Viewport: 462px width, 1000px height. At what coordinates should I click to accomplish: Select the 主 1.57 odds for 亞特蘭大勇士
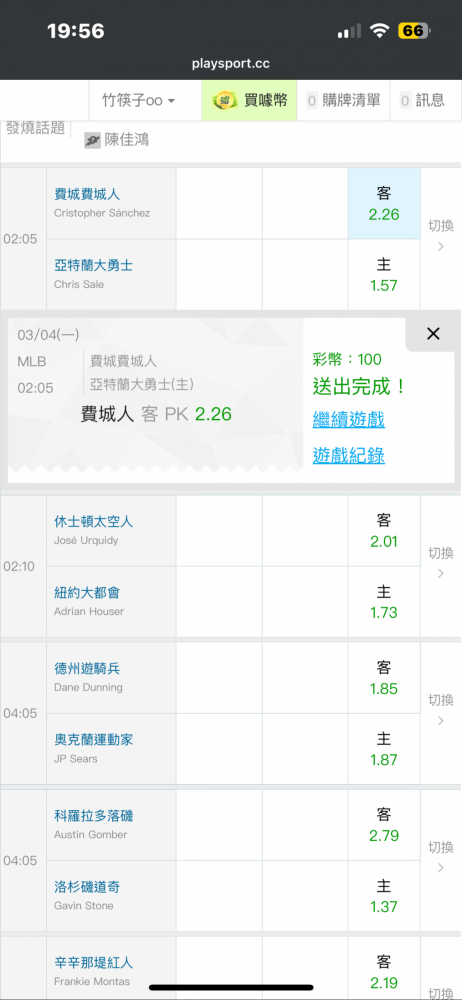384,275
